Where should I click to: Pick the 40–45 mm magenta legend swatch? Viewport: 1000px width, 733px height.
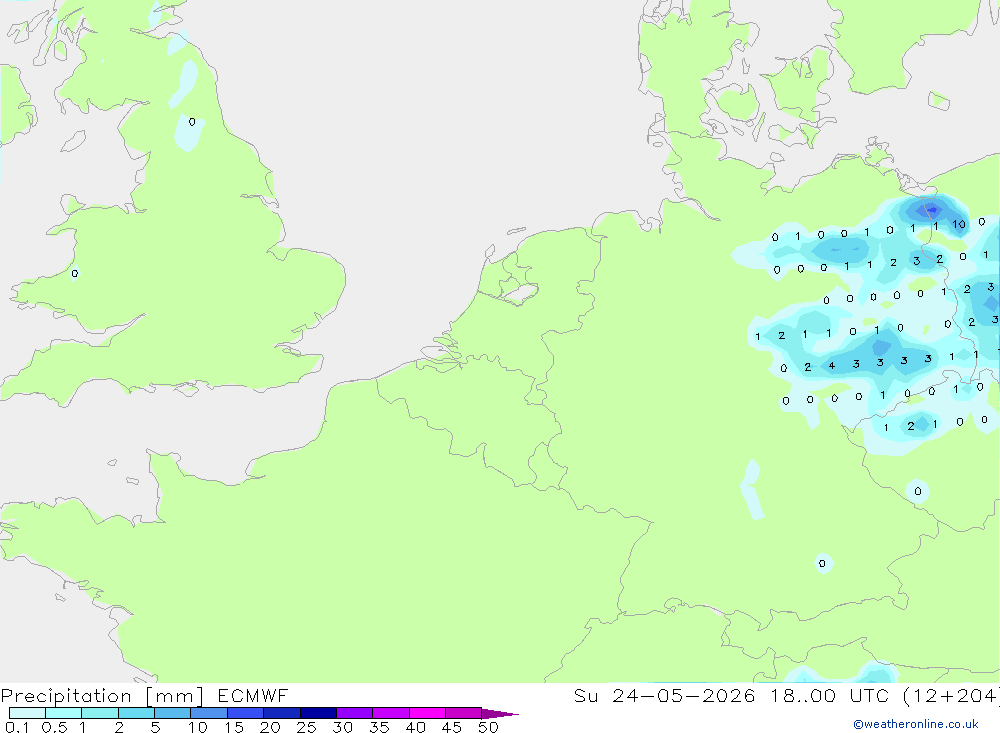[x=427, y=713]
